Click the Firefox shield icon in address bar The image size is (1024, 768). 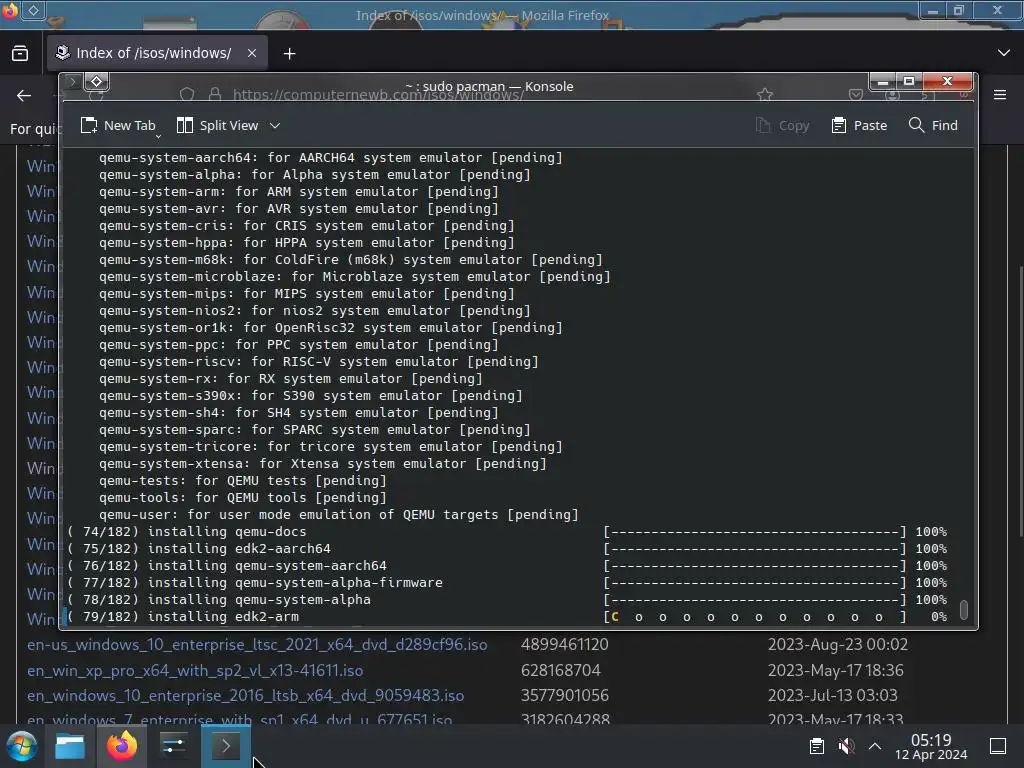pos(187,95)
